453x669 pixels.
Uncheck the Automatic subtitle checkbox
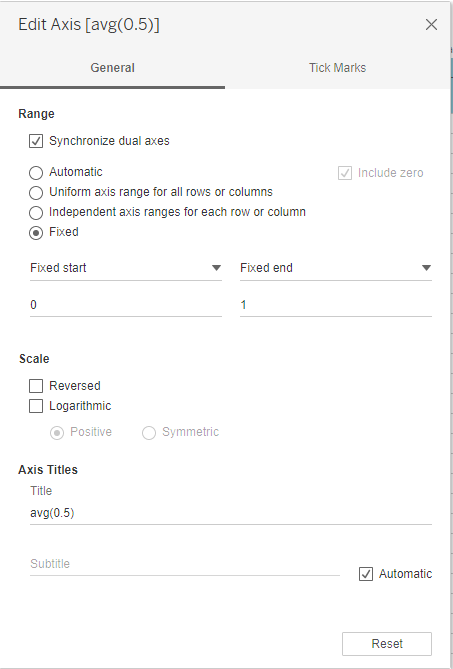tap(366, 574)
